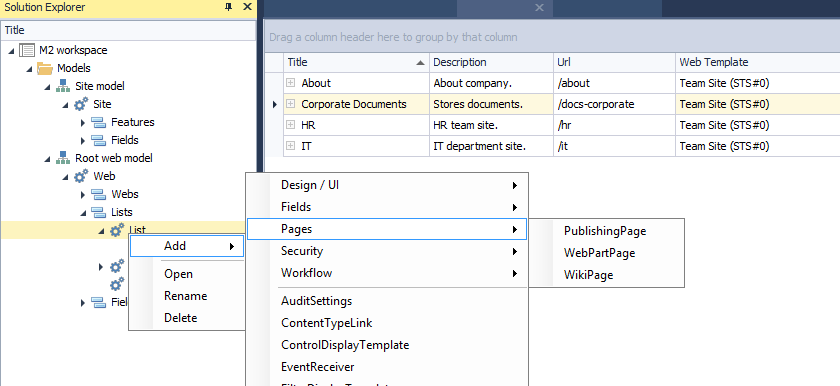Open the Security submenu
Viewport: 840px width, 386px height.
pyautogui.click(x=387, y=251)
